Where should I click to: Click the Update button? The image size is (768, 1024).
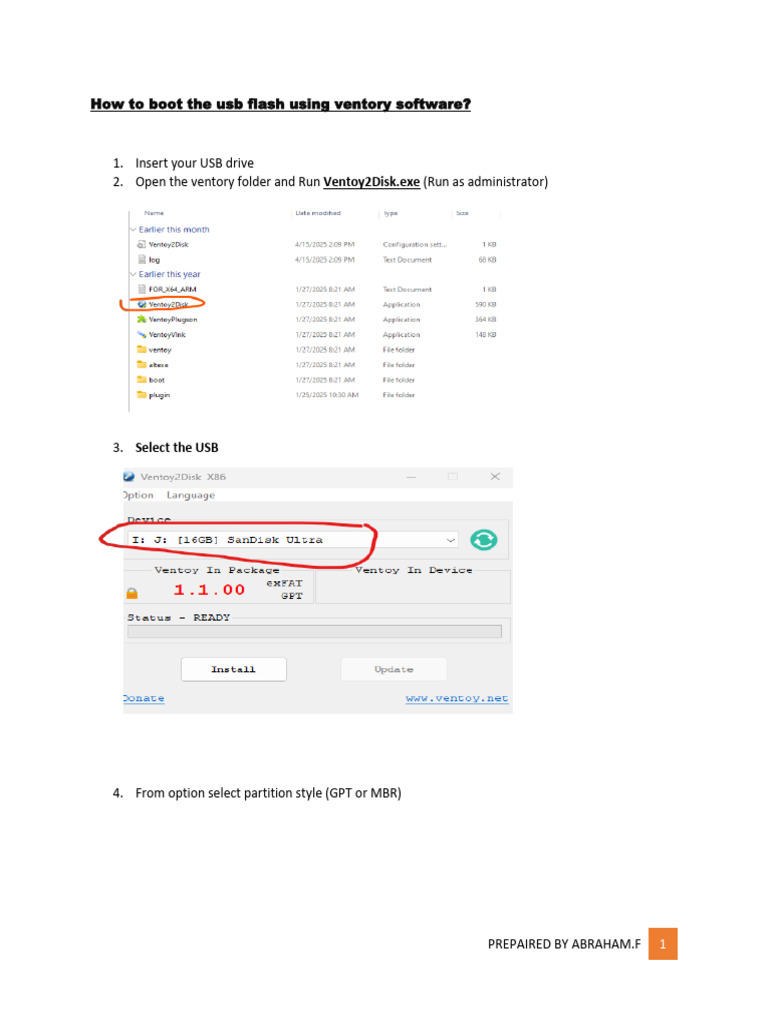click(x=394, y=669)
